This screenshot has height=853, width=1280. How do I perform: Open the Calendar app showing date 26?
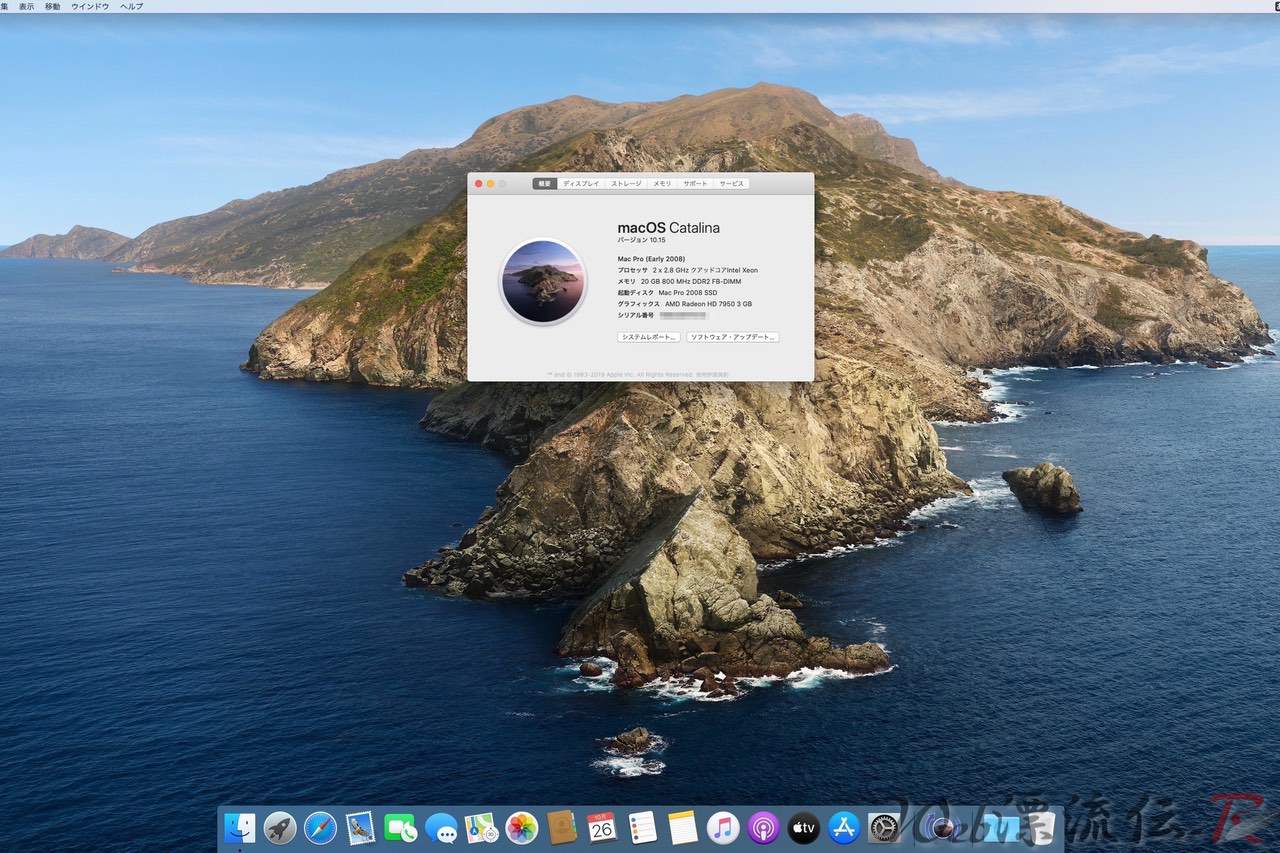[601, 829]
